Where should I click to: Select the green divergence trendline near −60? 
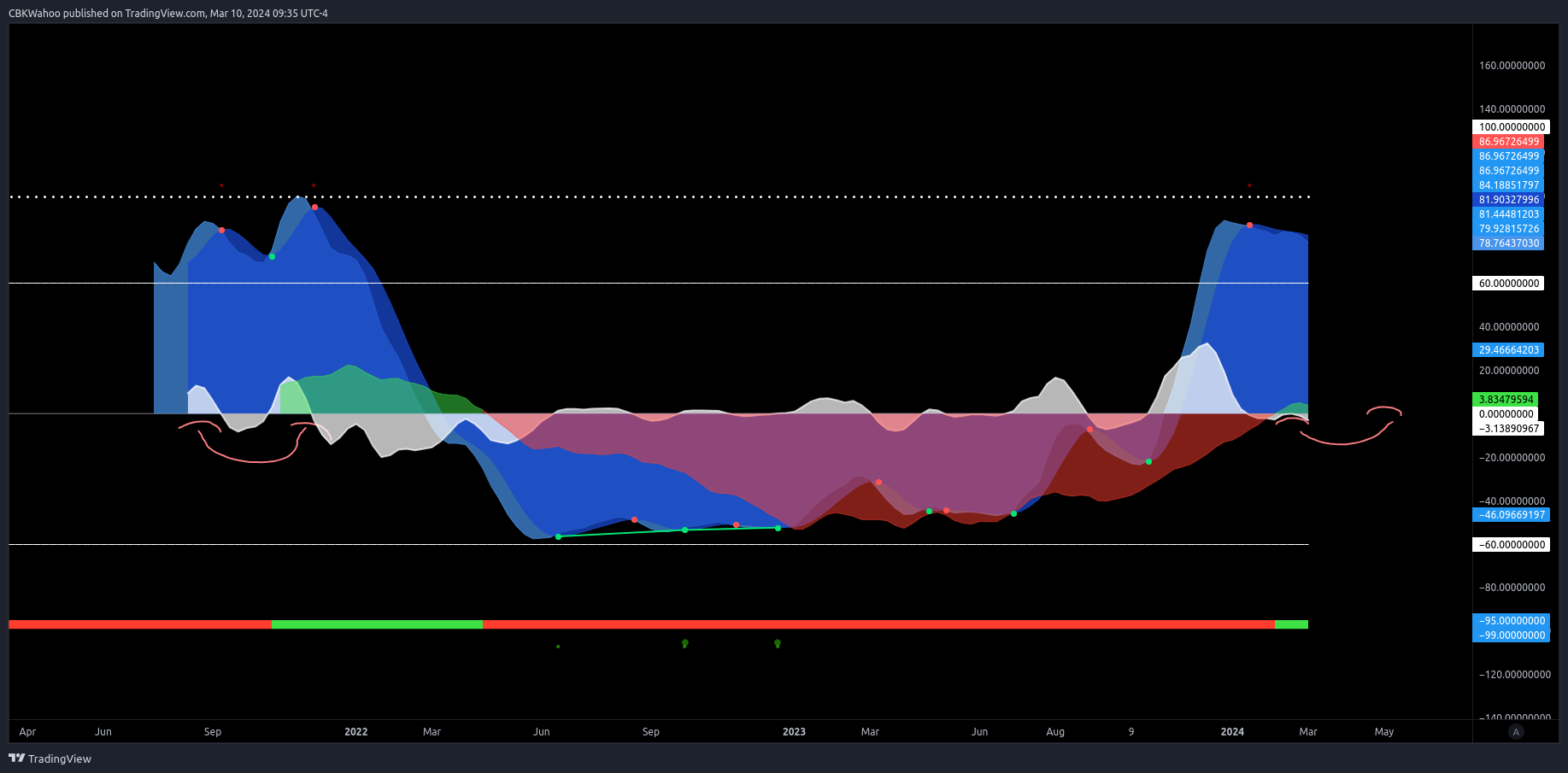click(668, 532)
